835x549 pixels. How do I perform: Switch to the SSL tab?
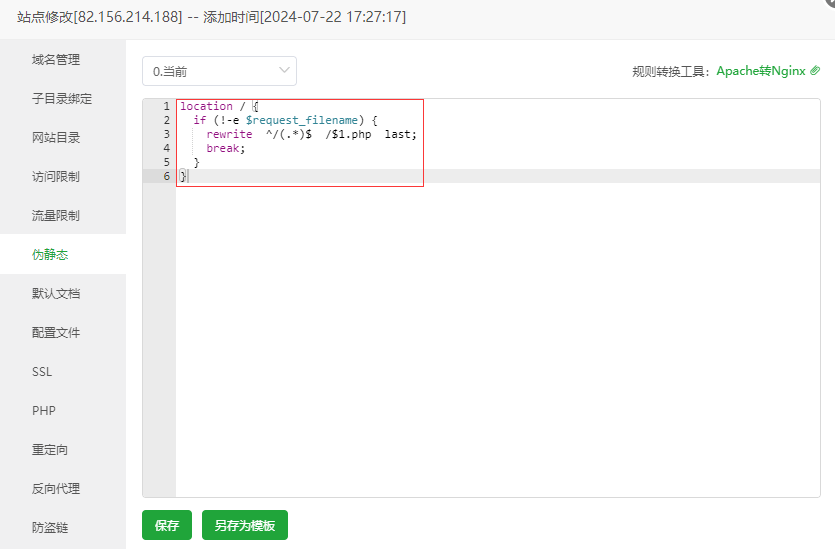click(42, 372)
